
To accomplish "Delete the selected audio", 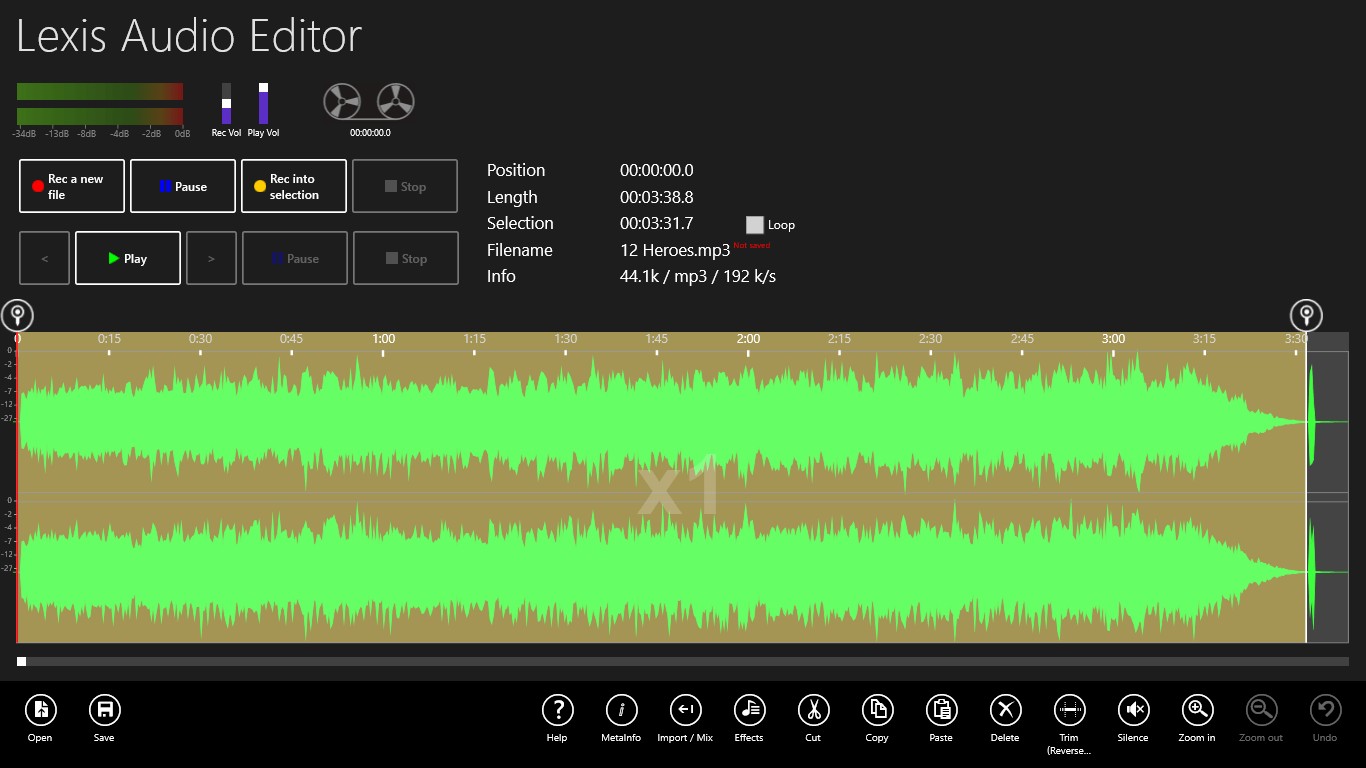I will click(x=1005, y=711).
